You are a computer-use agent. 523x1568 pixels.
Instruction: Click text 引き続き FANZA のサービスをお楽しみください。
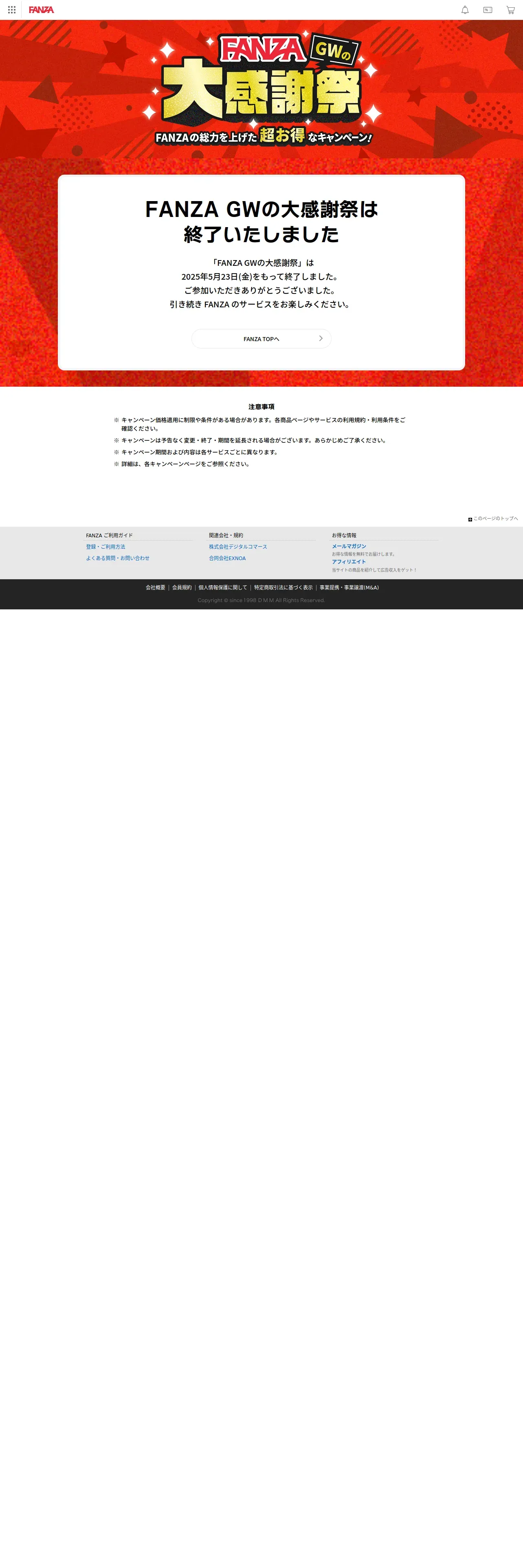(x=261, y=304)
